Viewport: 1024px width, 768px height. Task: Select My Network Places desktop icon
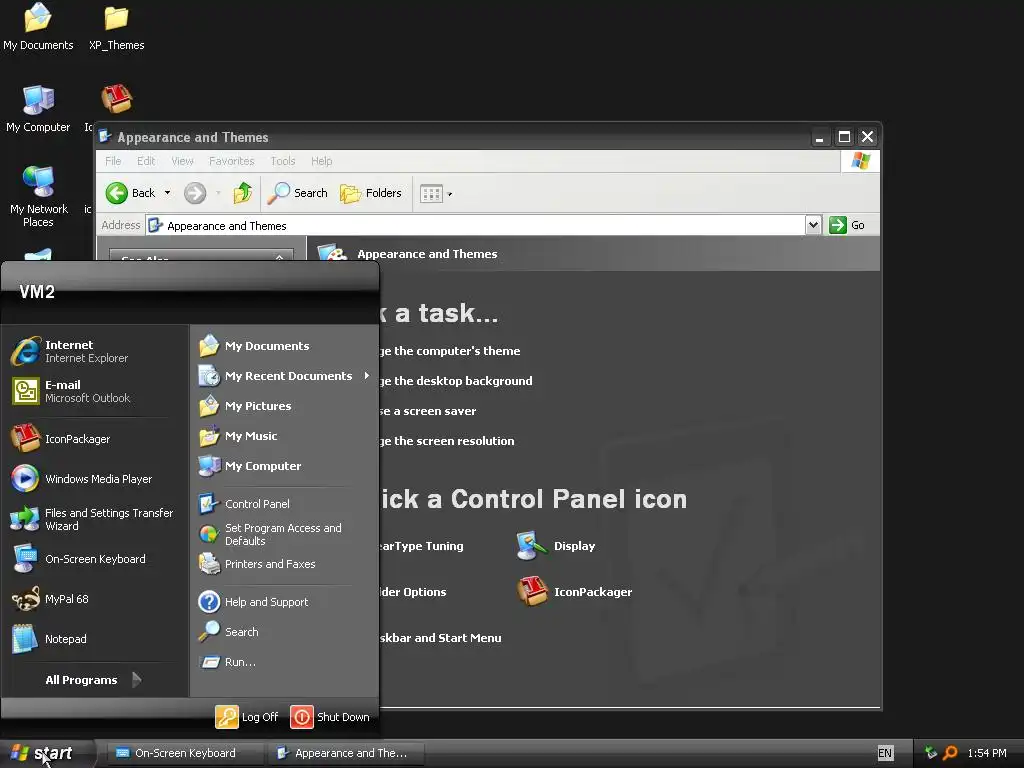tap(39, 196)
